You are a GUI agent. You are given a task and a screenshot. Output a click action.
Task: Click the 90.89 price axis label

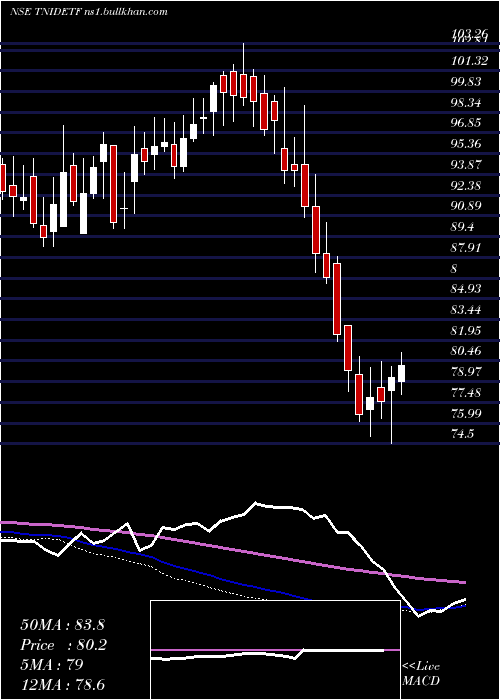pyautogui.click(x=466, y=206)
